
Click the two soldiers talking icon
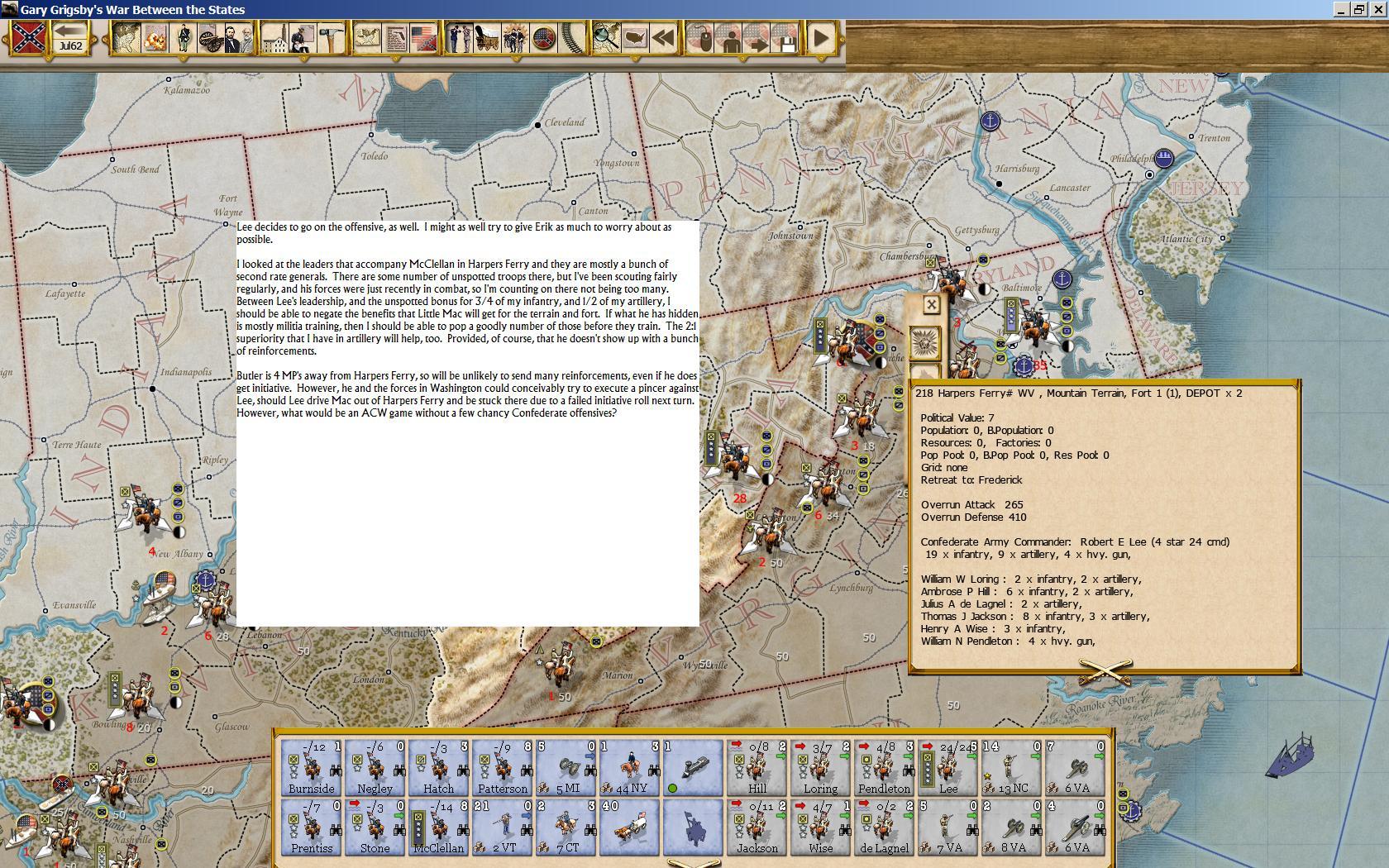pos(460,38)
